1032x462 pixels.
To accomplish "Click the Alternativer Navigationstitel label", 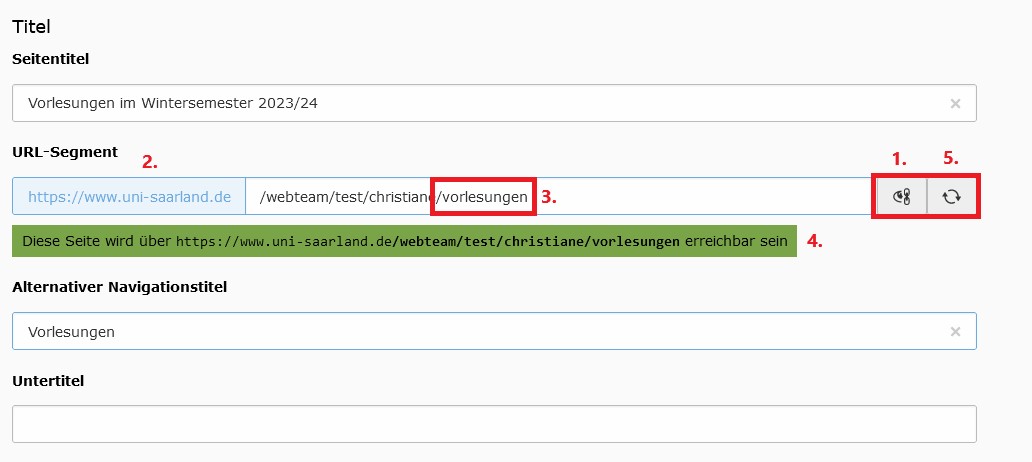I will (120, 287).
